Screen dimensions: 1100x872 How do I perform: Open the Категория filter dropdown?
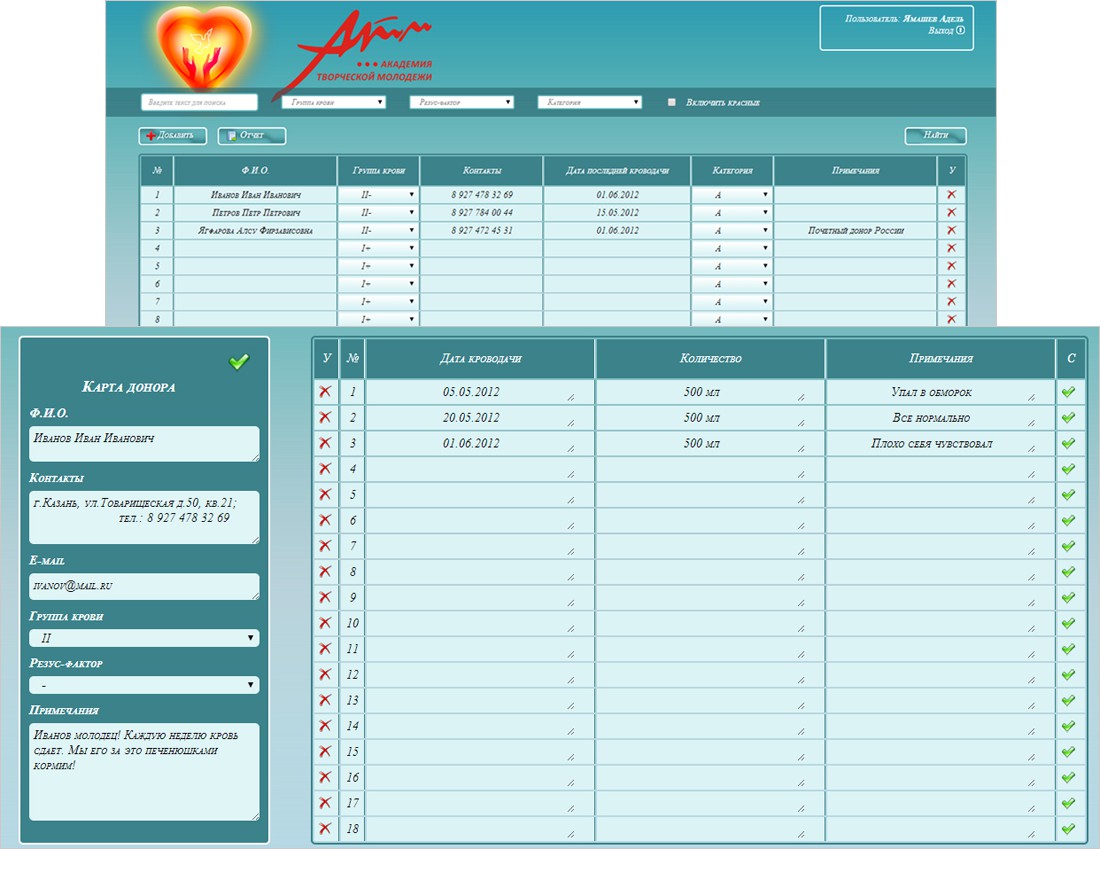click(590, 102)
